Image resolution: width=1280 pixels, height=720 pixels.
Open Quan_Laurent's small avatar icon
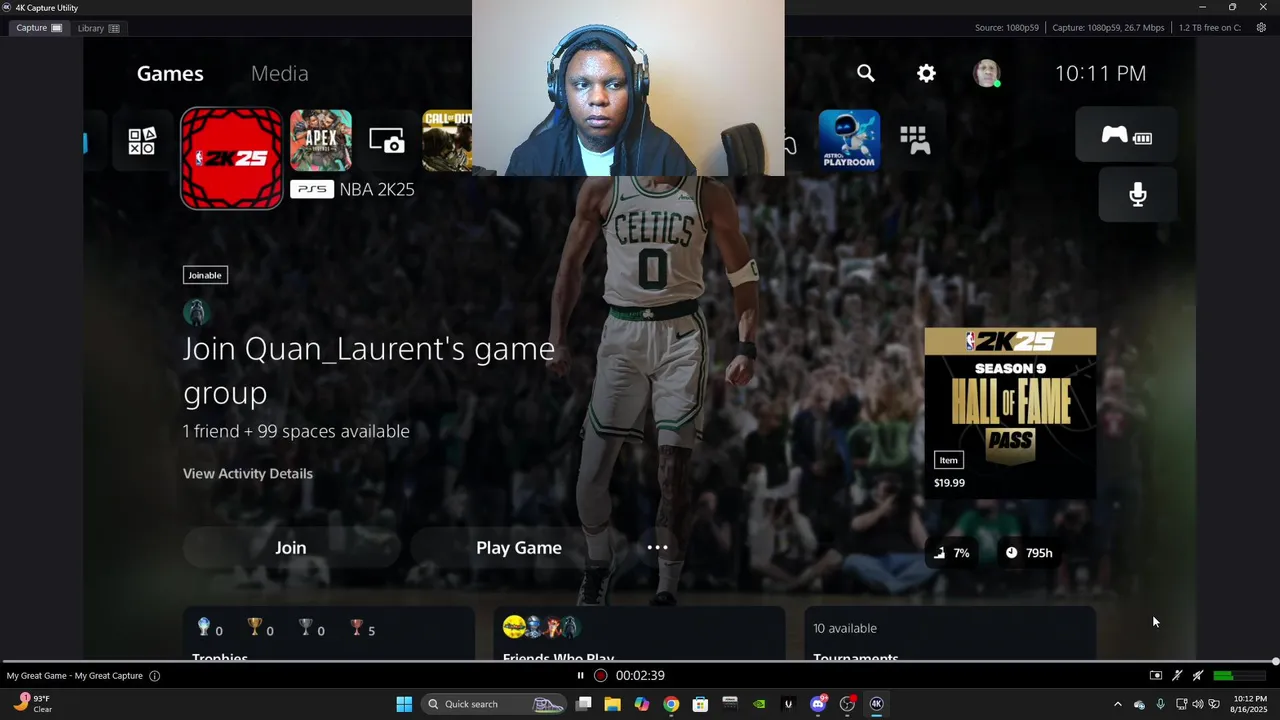coord(195,313)
